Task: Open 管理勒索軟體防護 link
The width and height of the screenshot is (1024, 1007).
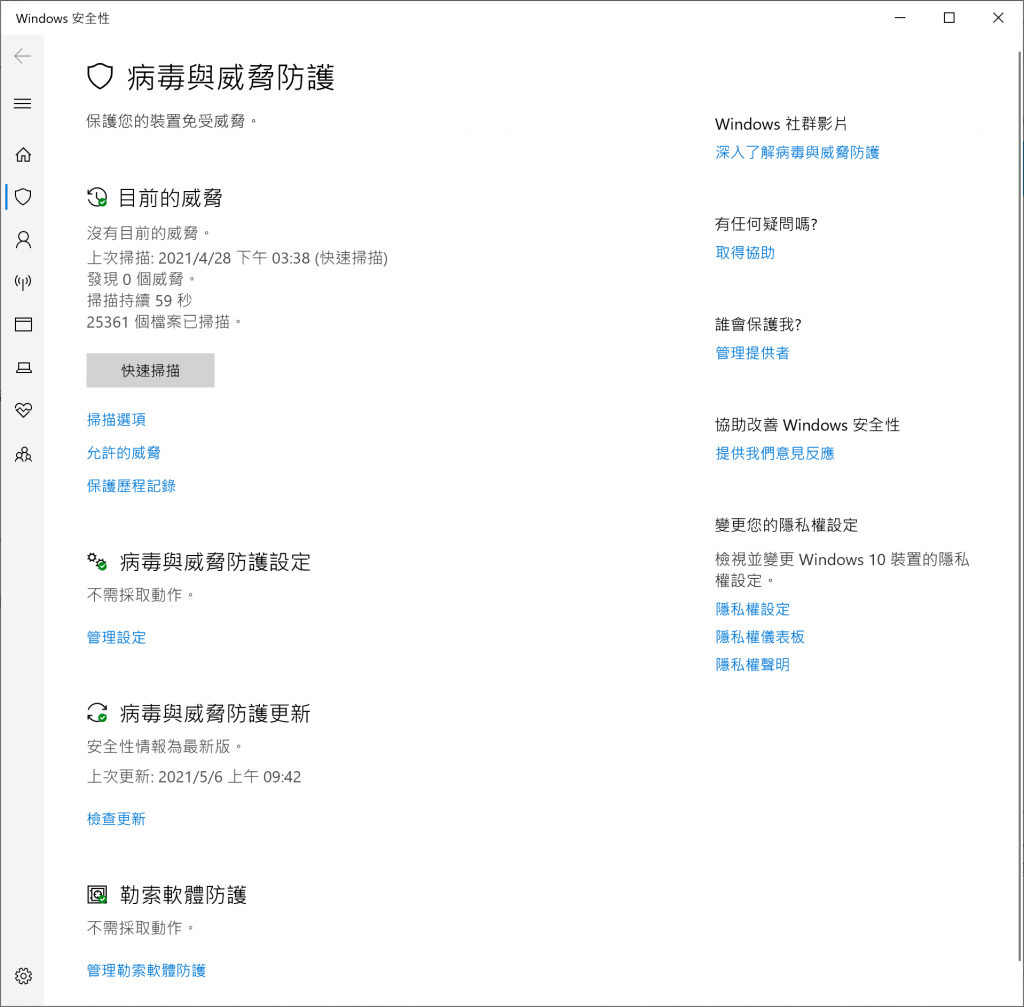Action: (146, 970)
